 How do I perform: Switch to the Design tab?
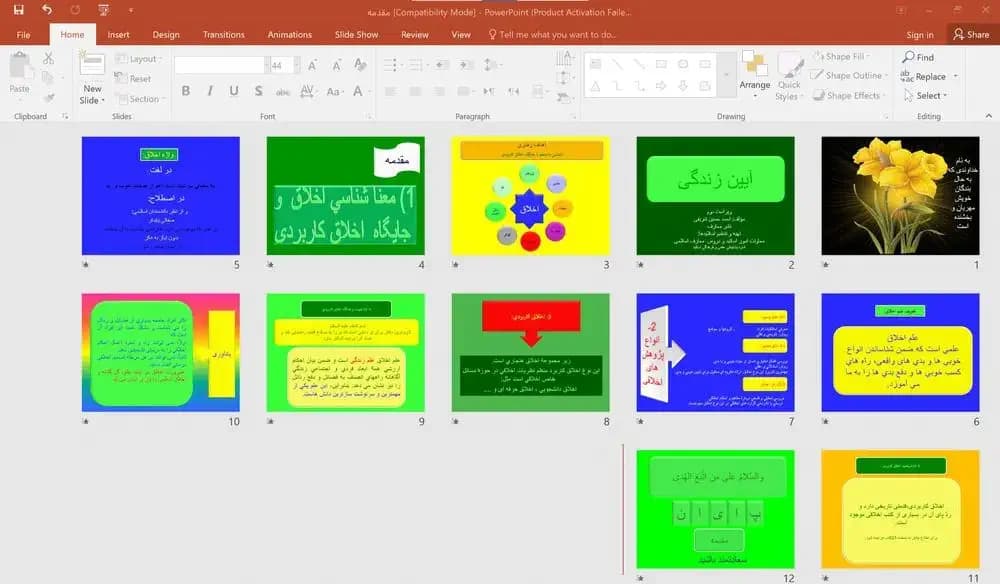(x=166, y=34)
